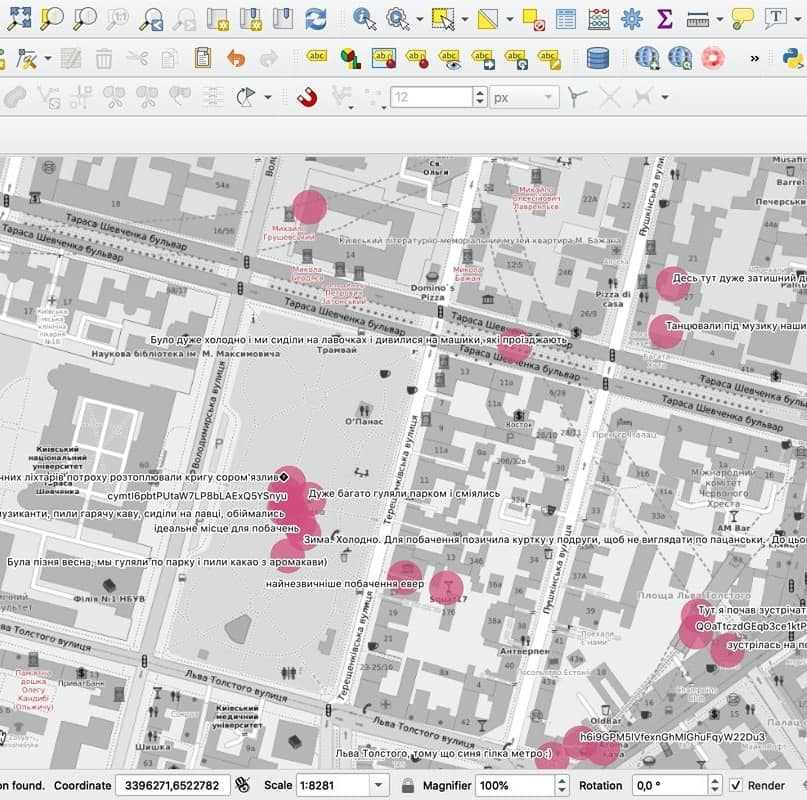Open the attribute table

point(566,18)
